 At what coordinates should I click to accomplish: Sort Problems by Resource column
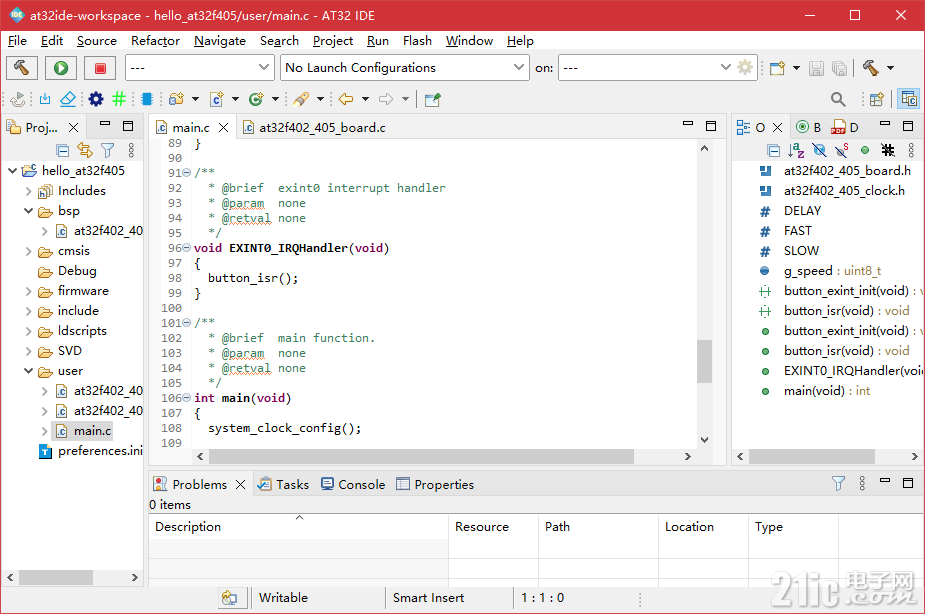(x=493, y=527)
